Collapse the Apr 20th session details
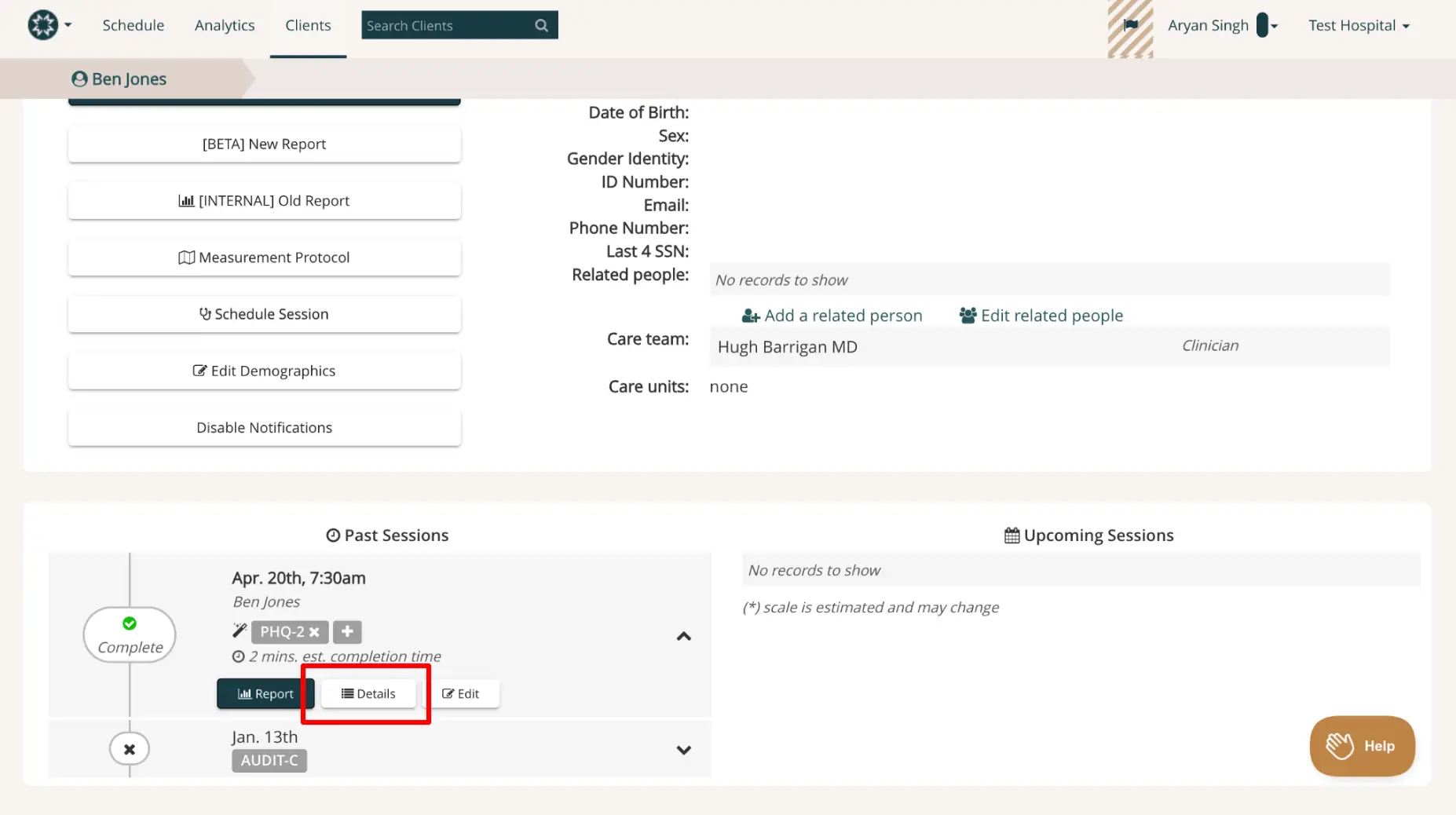This screenshot has height=815, width=1456. [x=682, y=637]
